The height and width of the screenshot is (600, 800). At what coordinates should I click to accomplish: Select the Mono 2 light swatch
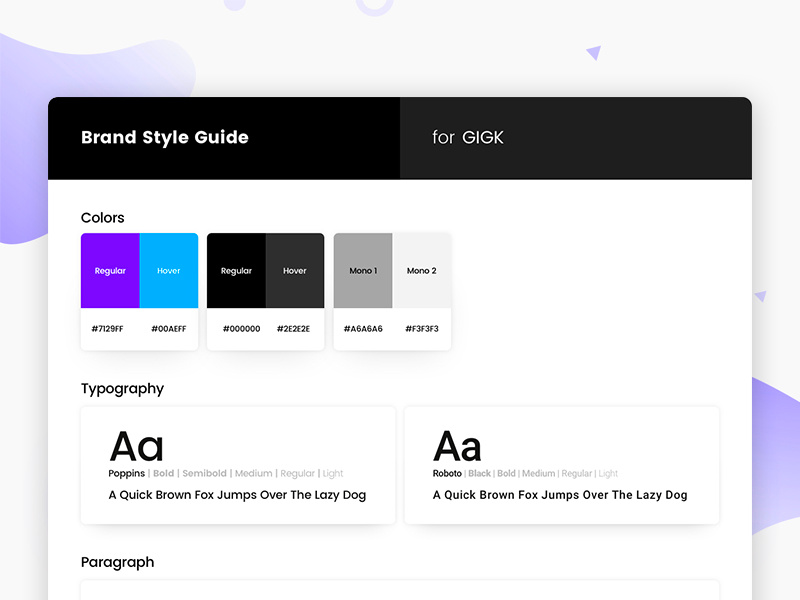click(421, 270)
